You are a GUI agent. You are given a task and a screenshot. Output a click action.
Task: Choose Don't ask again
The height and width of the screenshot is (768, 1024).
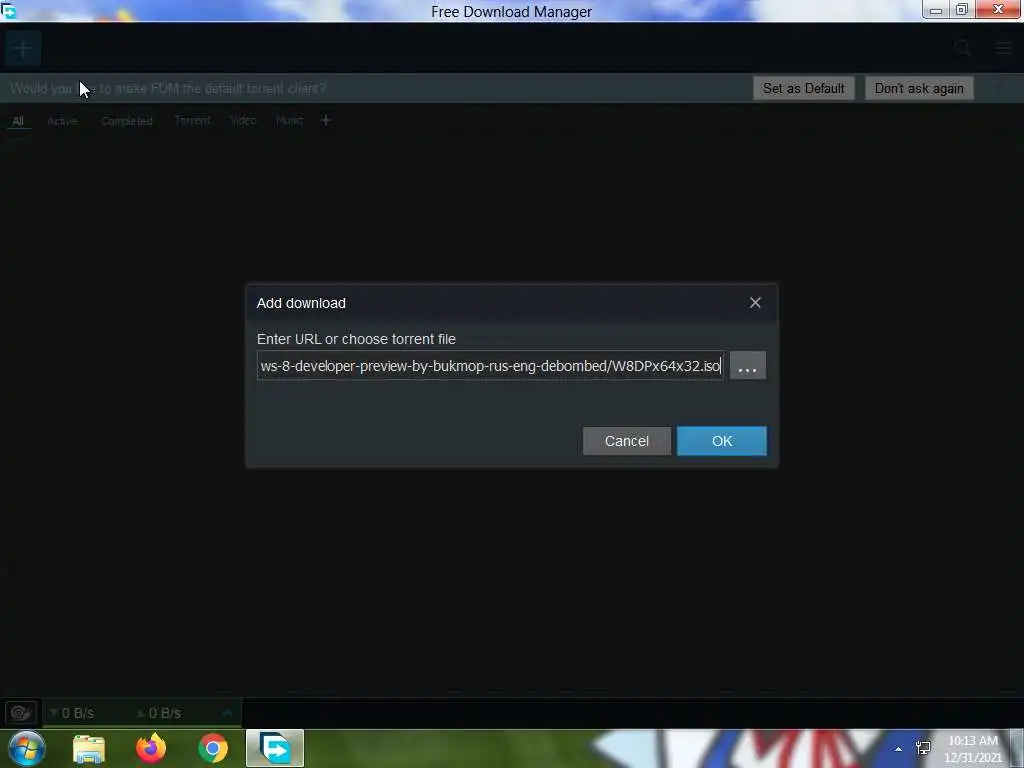[919, 88]
